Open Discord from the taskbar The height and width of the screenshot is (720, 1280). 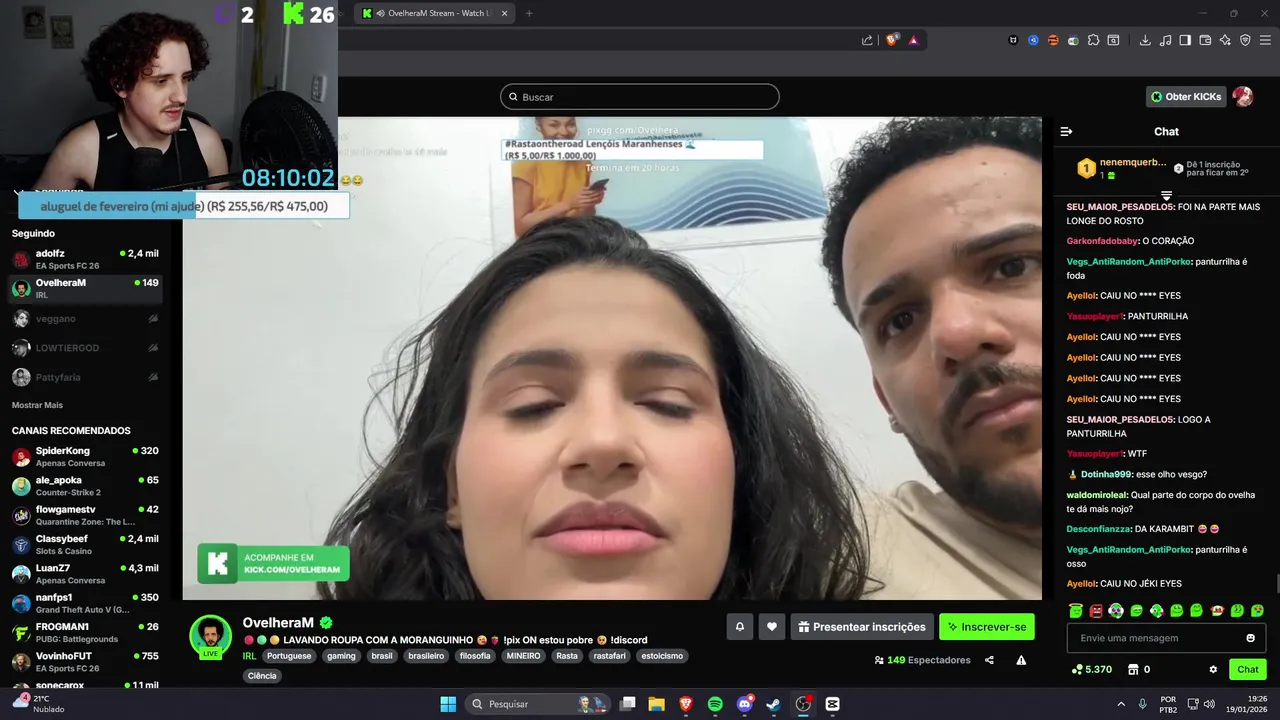[x=744, y=704]
